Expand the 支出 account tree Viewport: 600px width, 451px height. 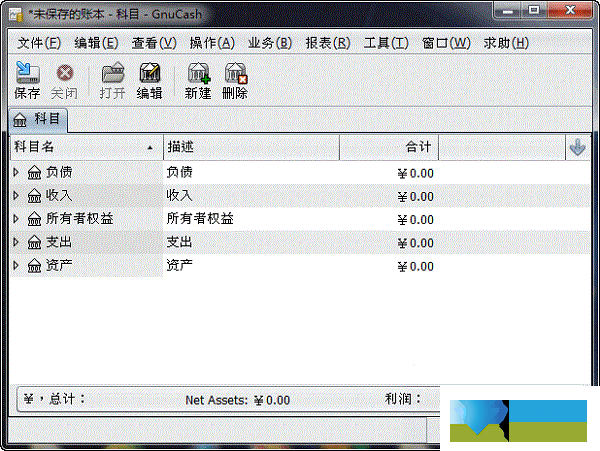click(x=16, y=242)
